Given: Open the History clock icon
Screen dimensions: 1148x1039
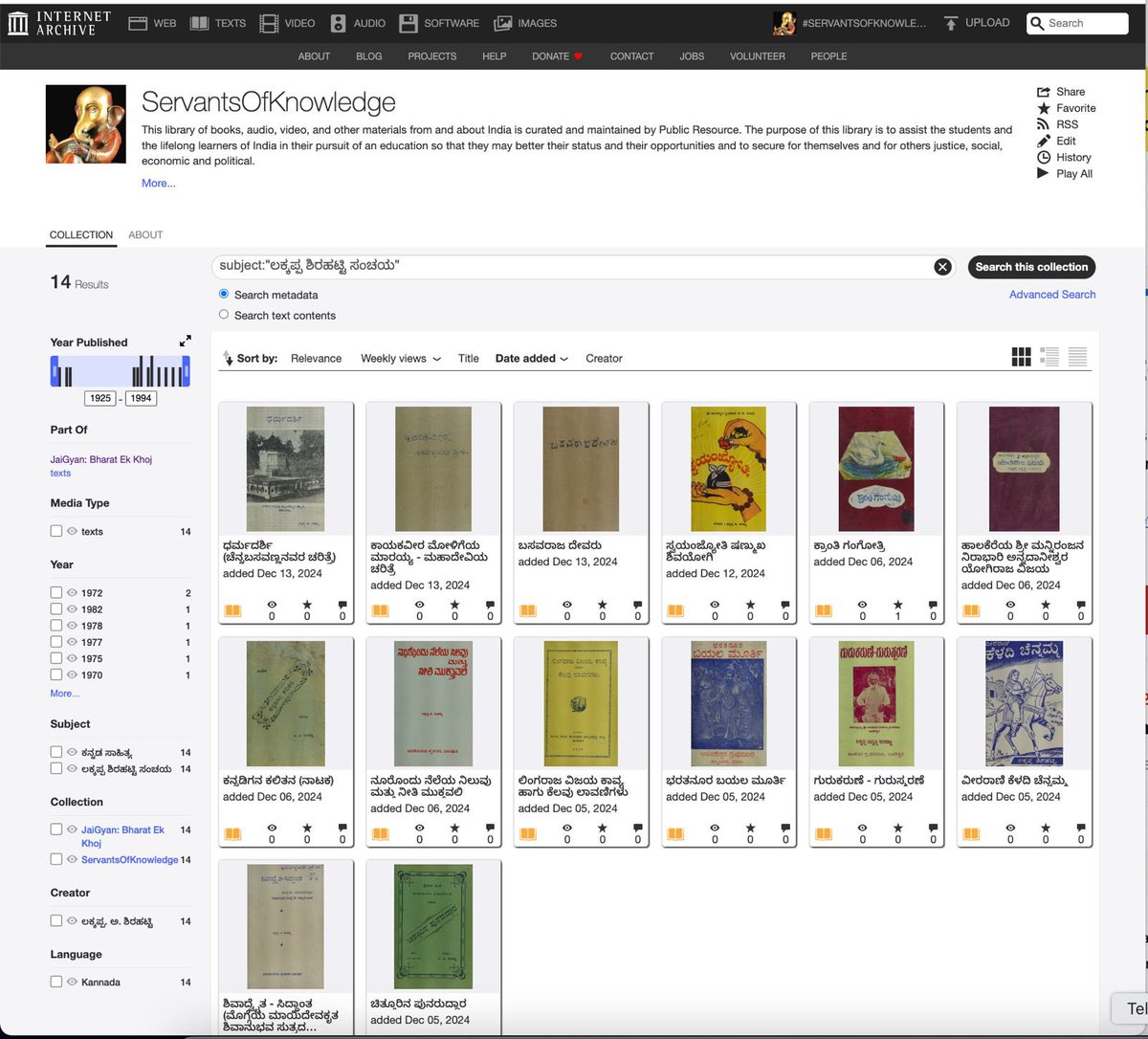Looking at the screenshot, I should tap(1044, 157).
